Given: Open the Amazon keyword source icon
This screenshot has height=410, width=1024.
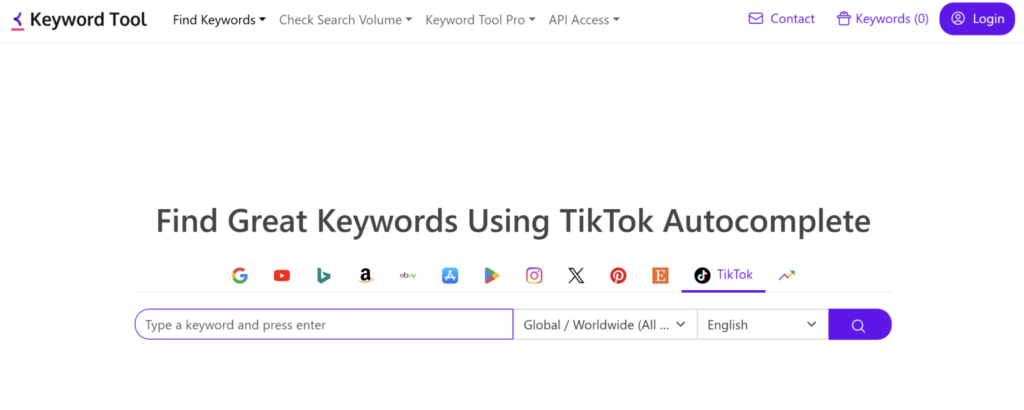Looking at the screenshot, I should click(366, 276).
